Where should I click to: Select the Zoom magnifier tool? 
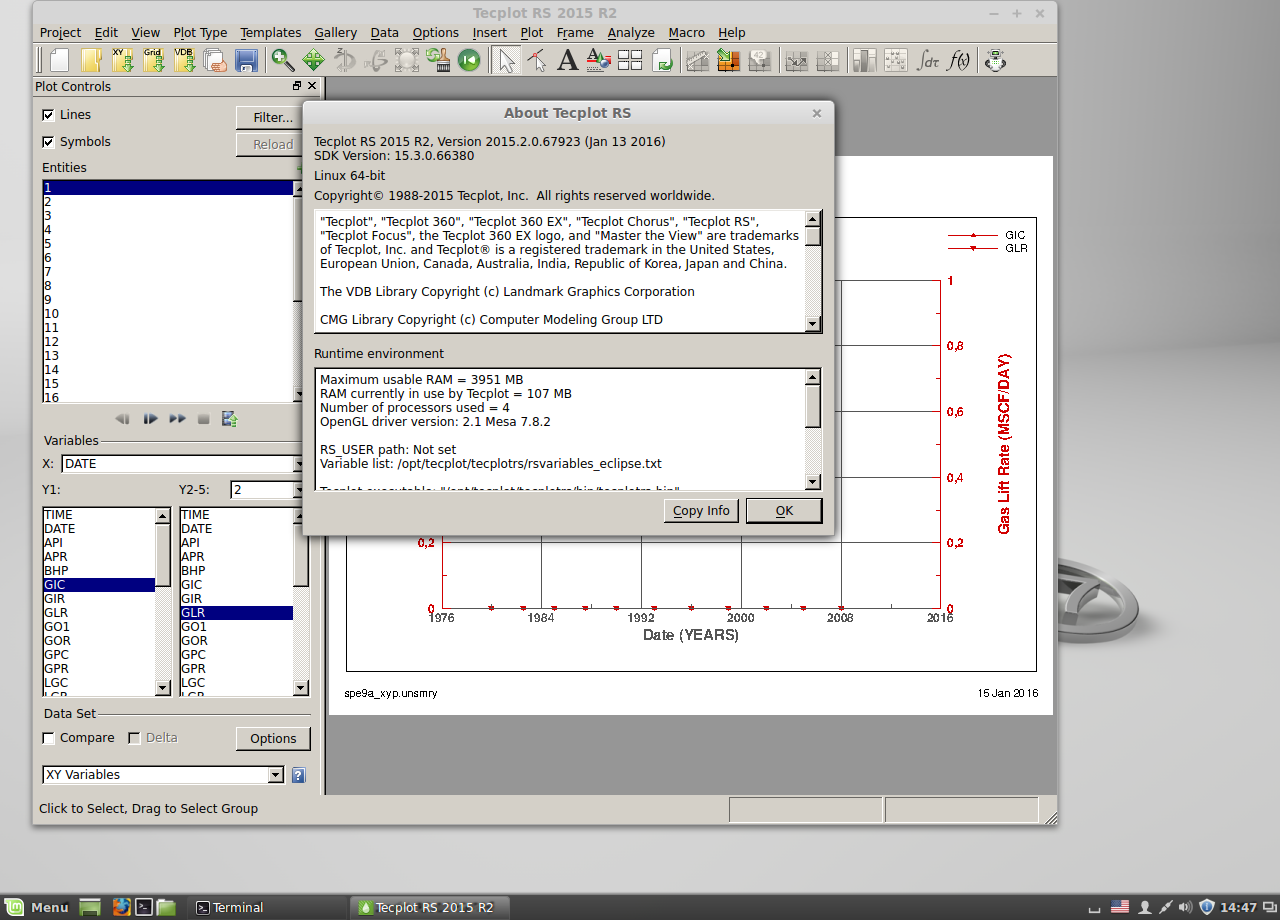[282, 60]
